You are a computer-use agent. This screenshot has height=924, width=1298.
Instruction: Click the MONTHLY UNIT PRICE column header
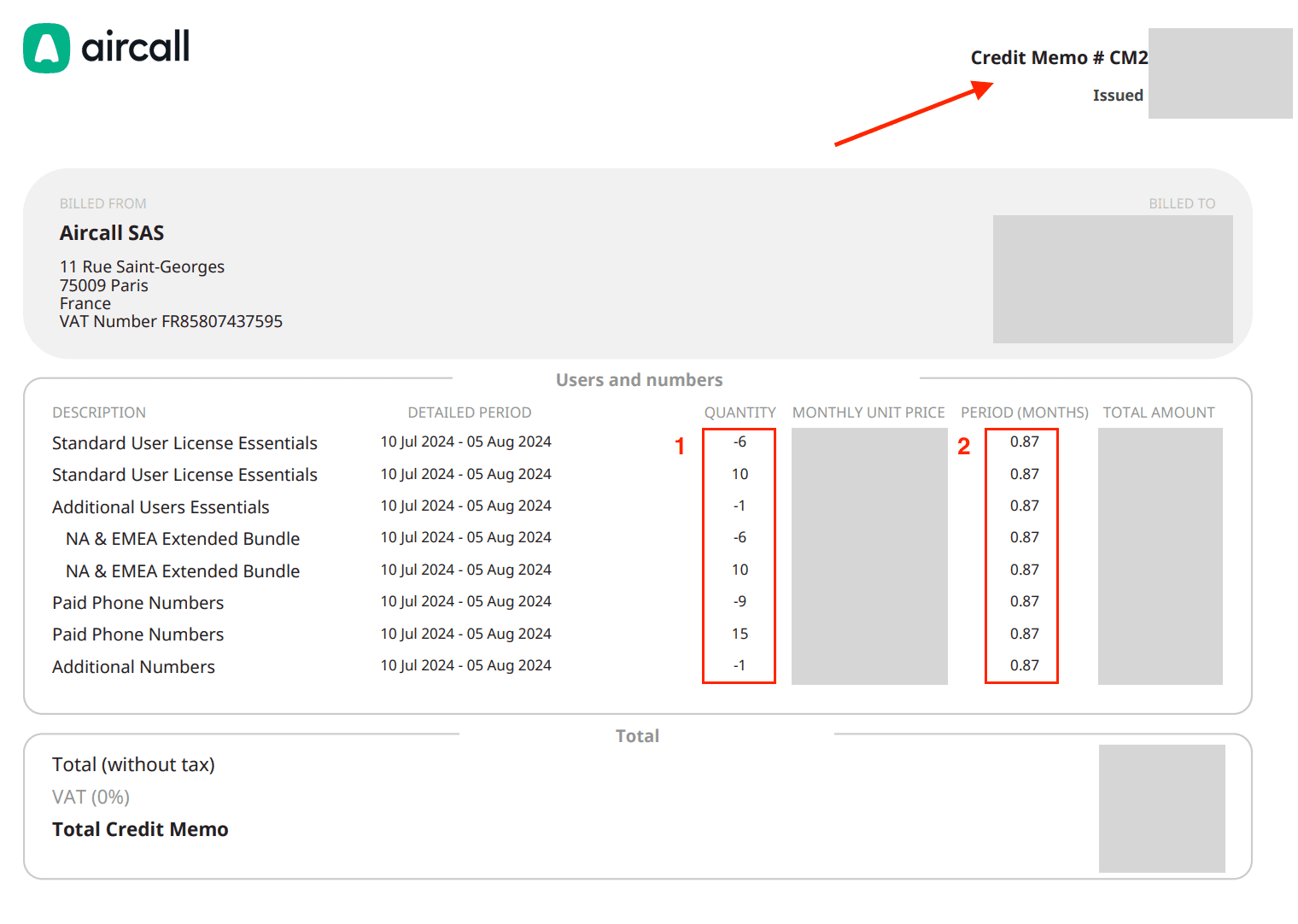[868, 412]
